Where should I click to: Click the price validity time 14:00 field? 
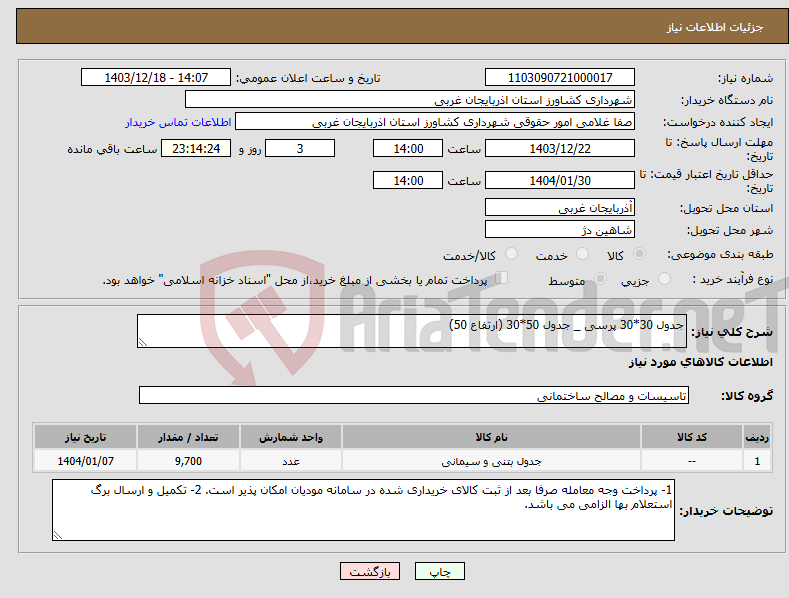pyautogui.click(x=408, y=180)
